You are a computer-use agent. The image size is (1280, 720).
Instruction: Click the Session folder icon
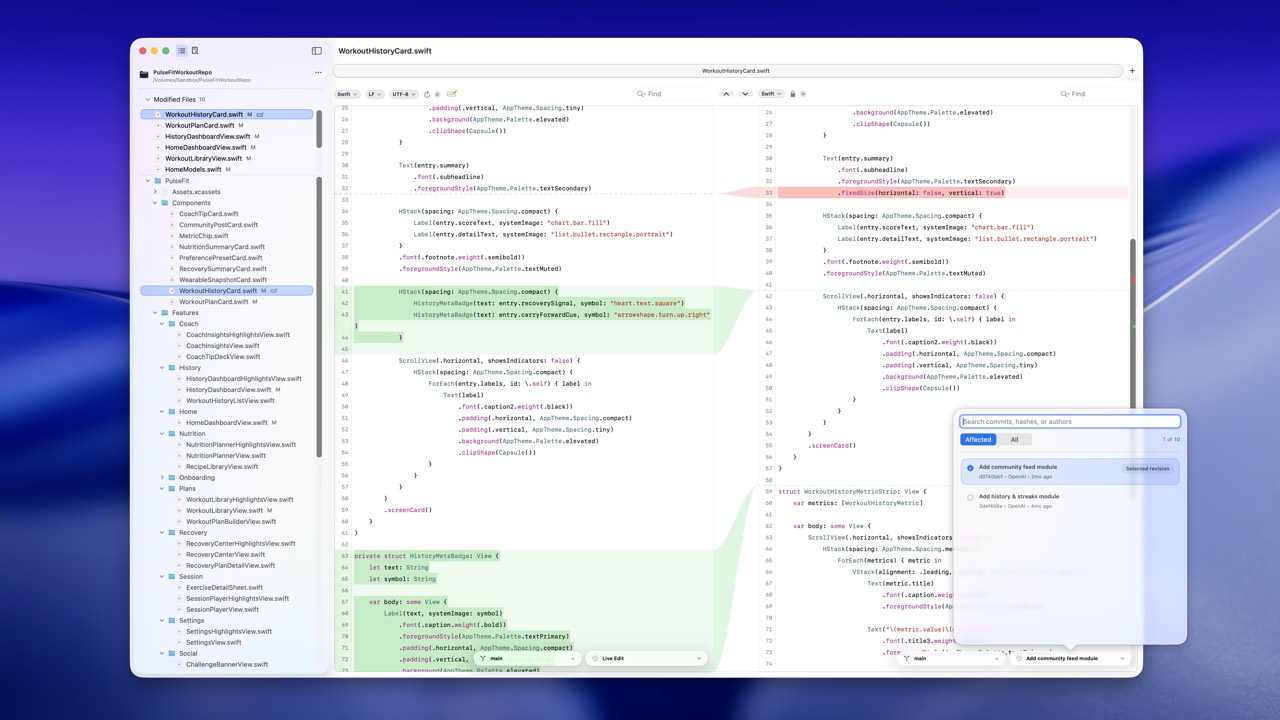tap(172, 577)
